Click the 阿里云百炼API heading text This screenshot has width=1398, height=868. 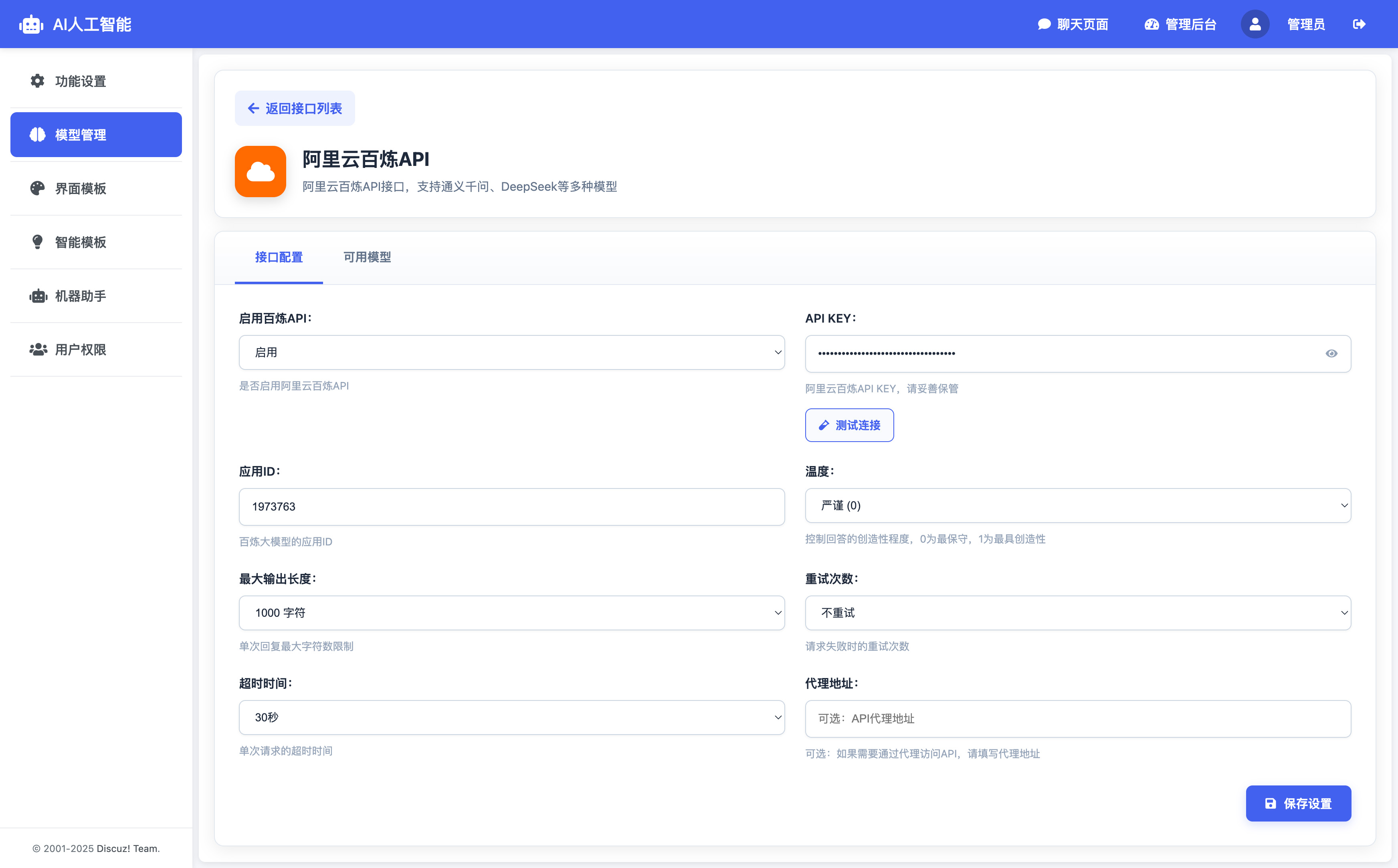366,159
